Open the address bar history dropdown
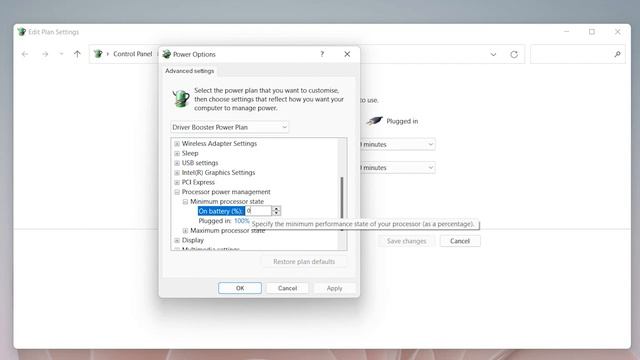This screenshot has height=360, width=640. point(493,54)
